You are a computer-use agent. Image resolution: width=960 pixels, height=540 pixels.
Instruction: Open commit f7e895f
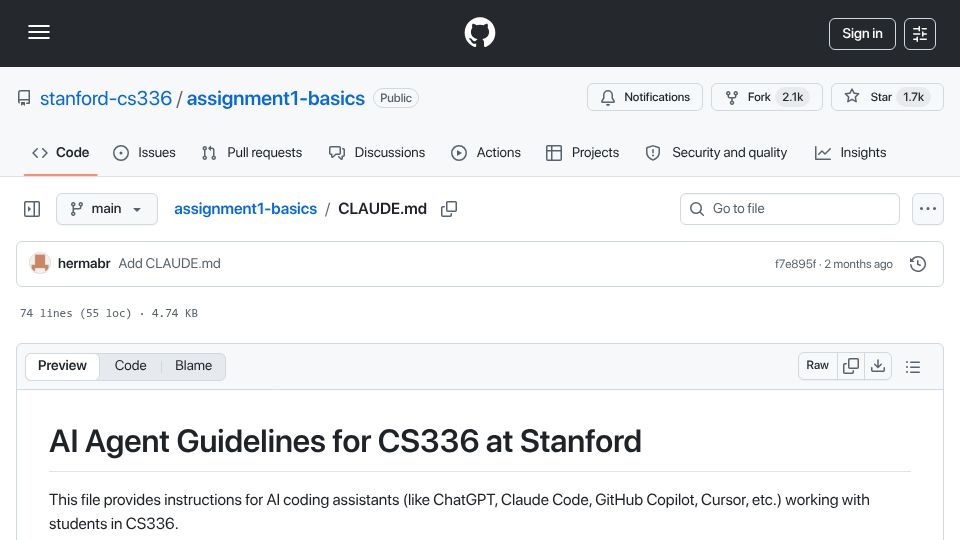(x=795, y=264)
